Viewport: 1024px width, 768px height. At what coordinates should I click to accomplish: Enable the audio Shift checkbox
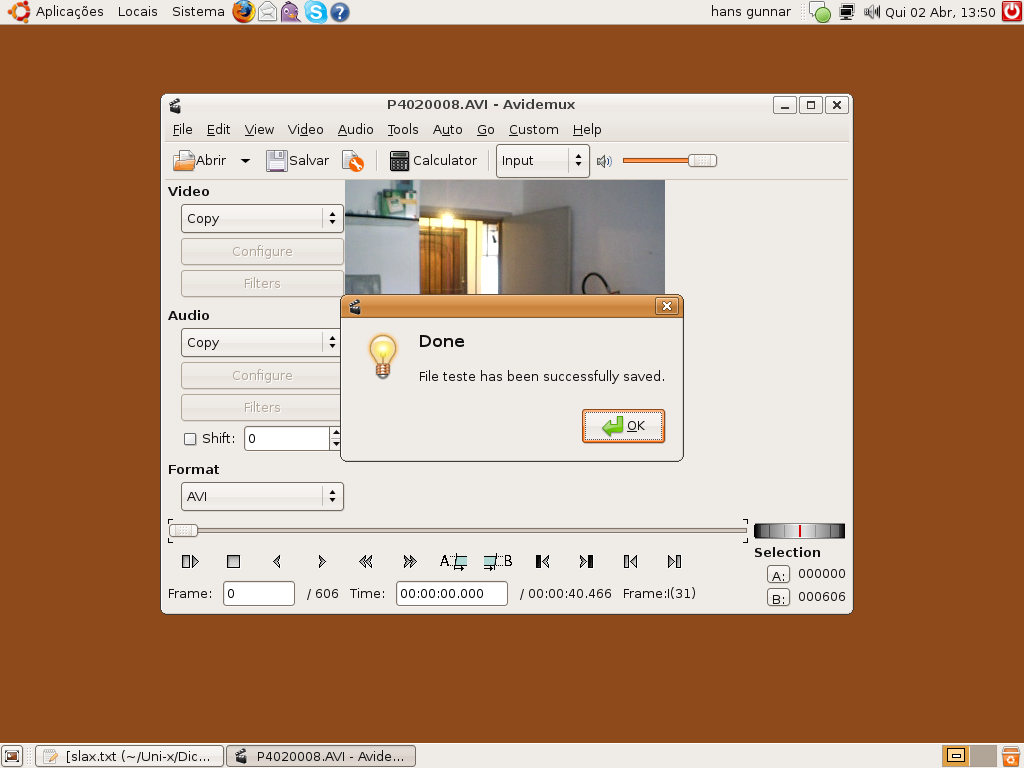pyautogui.click(x=190, y=439)
